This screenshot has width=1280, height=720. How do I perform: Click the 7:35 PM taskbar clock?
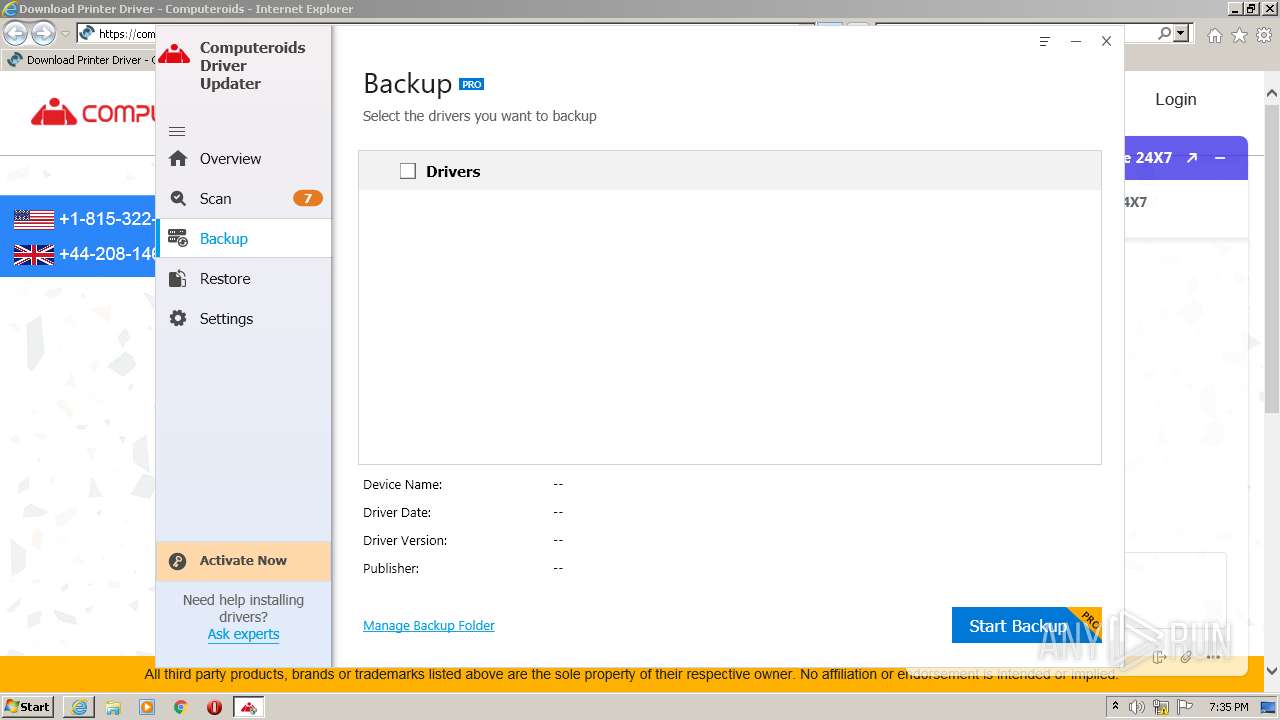click(1228, 707)
